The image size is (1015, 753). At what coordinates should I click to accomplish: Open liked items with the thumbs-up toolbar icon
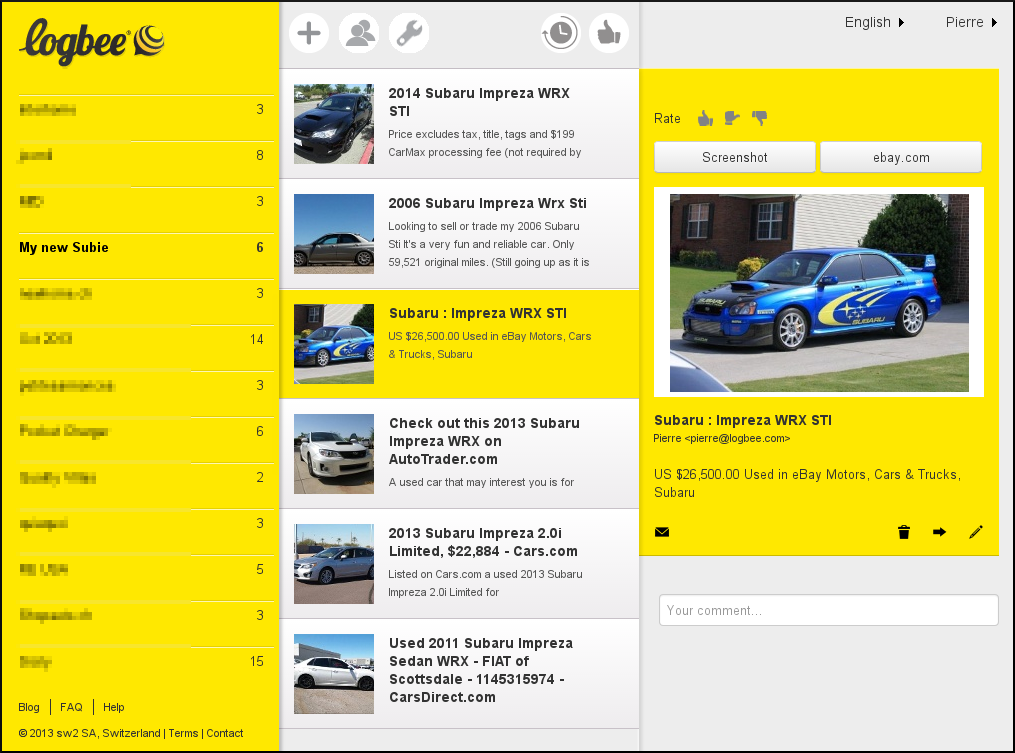pos(609,32)
